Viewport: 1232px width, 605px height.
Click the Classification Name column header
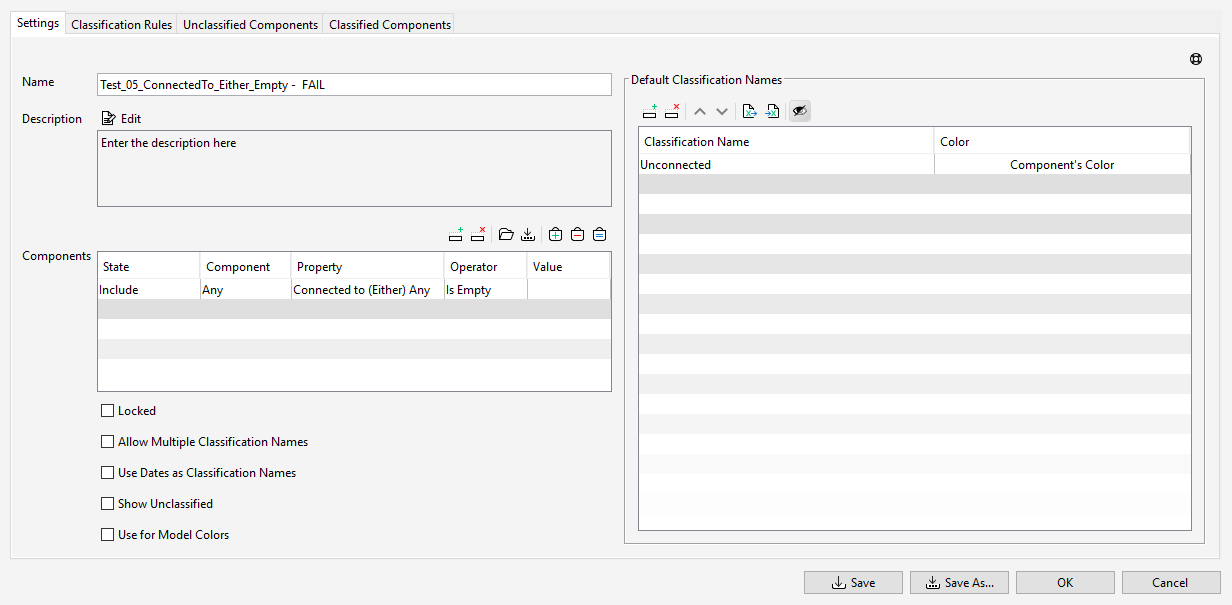787,141
